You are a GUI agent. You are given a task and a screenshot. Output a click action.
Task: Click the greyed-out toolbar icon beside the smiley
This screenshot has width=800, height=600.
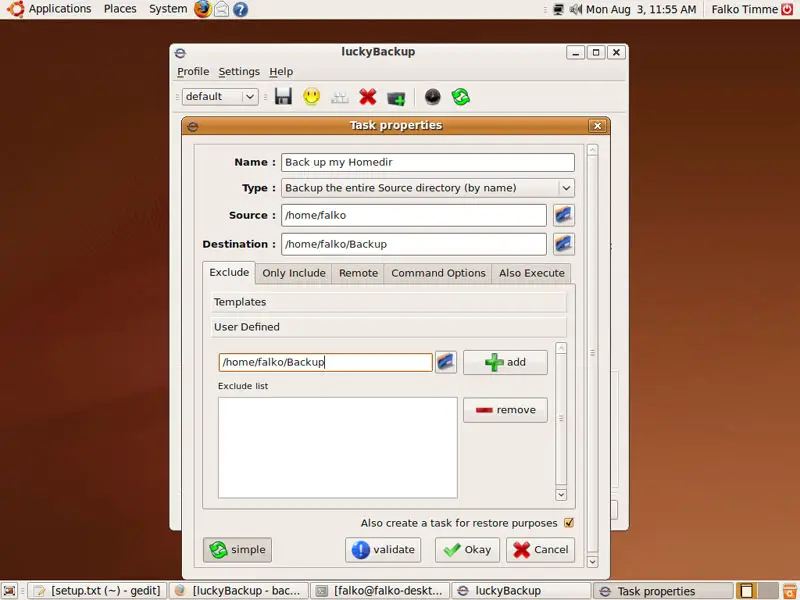(x=340, y=97)
